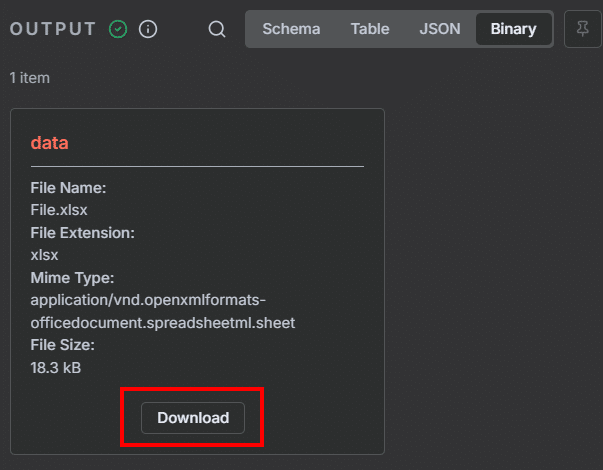The image size is (603, 470).
Task: Open the output info icon
Action: pos(148,29)
